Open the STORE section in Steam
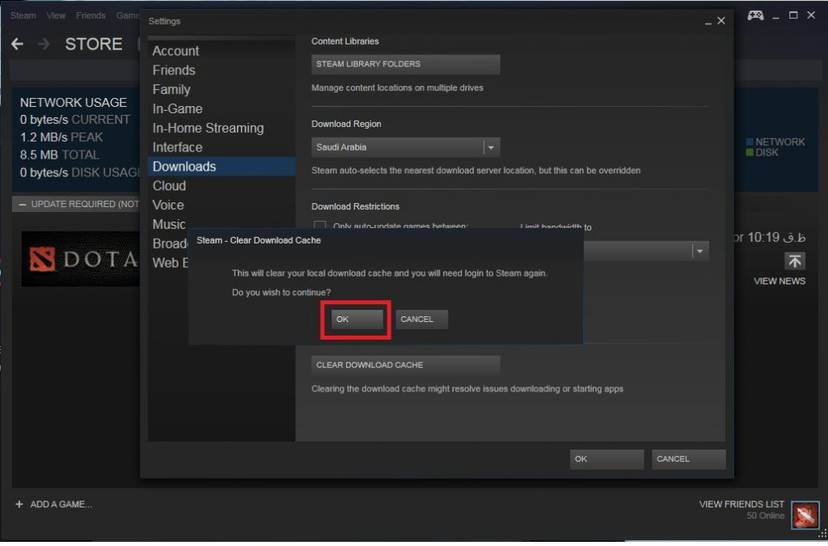The width and height of the screenshot is (828, 546). pos(93,44)
